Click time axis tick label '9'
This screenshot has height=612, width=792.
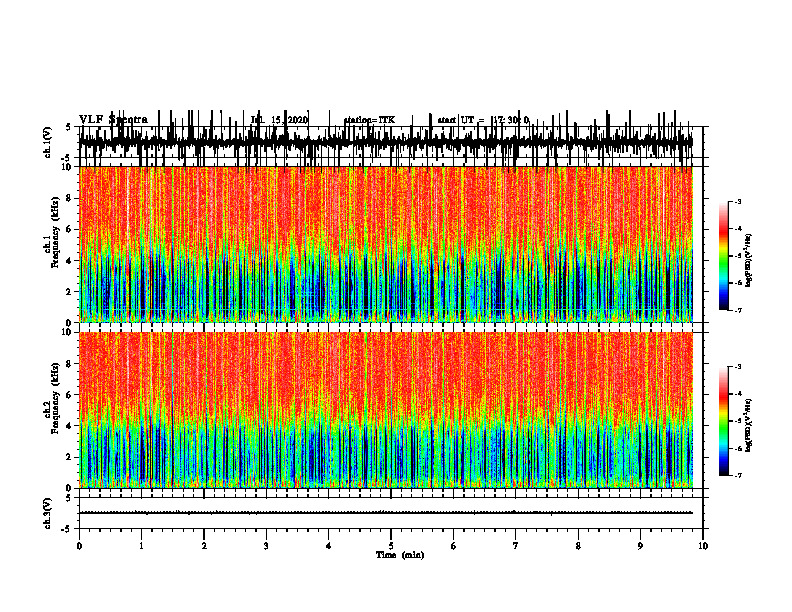tap(640, 546)
